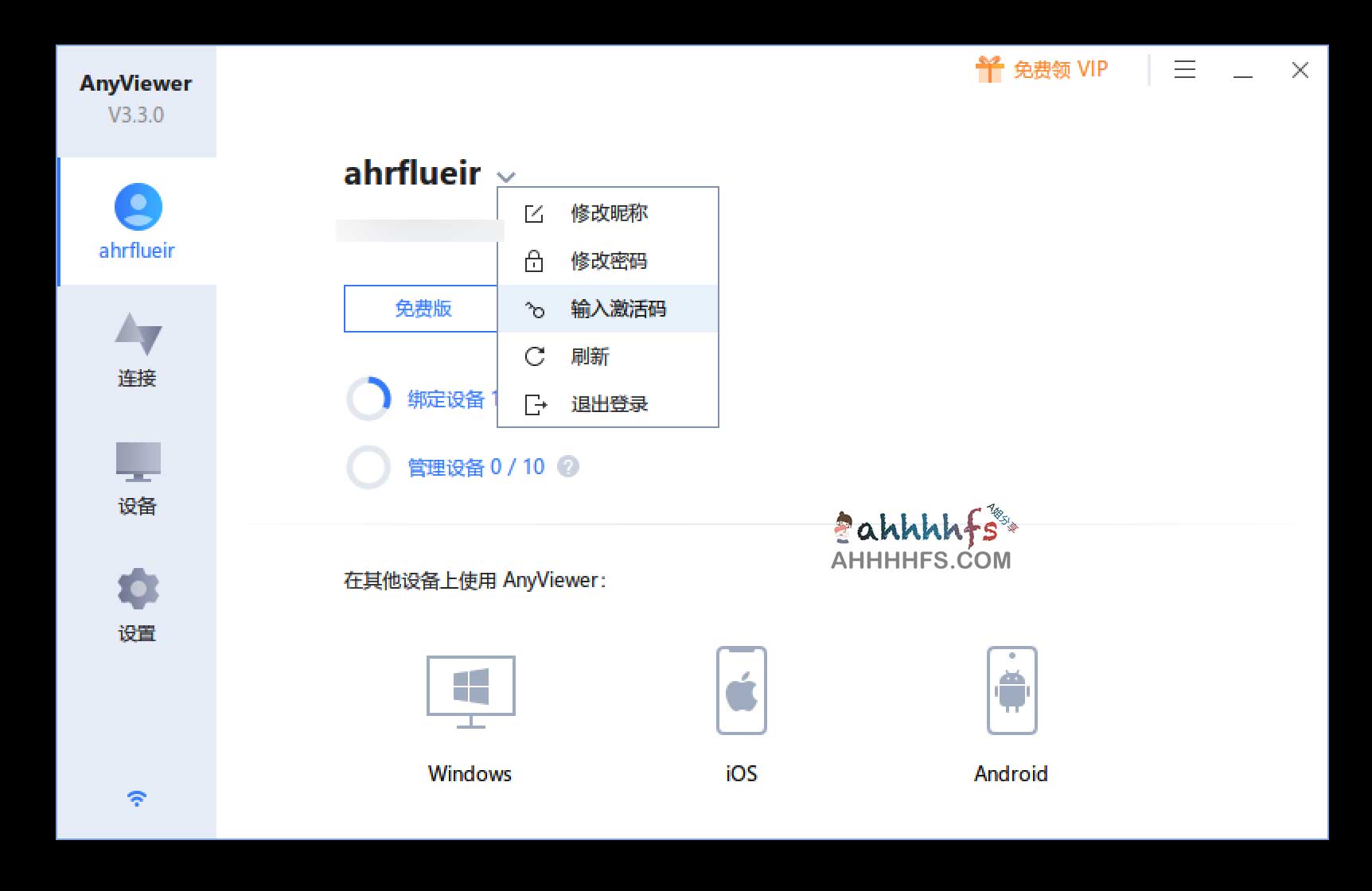Click the 管理设备 0/10 progress circle

pyautogui.click(x=368, y=467)
